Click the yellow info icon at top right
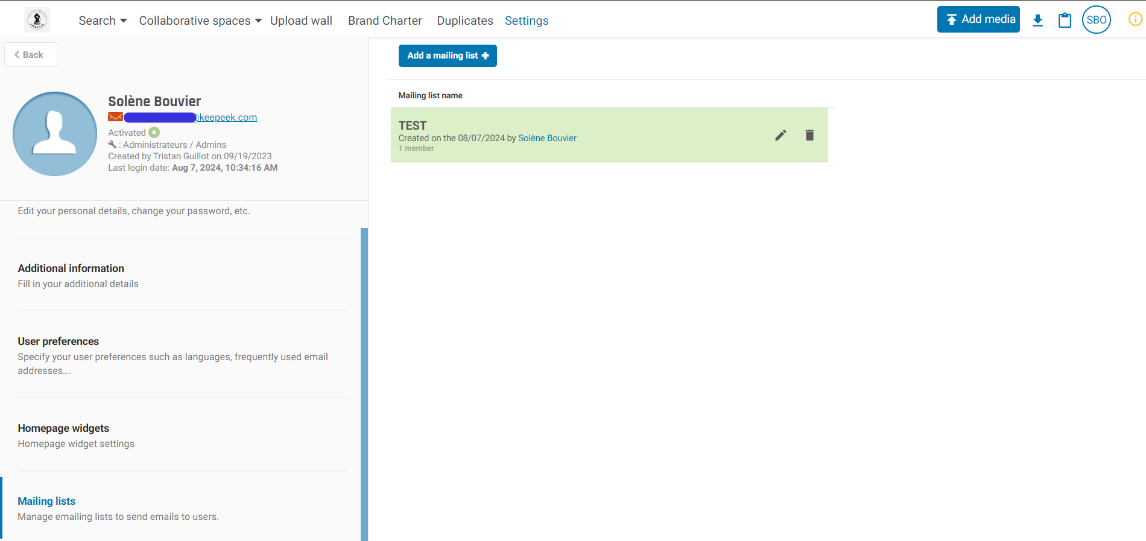 click(x=1135, y=19)
